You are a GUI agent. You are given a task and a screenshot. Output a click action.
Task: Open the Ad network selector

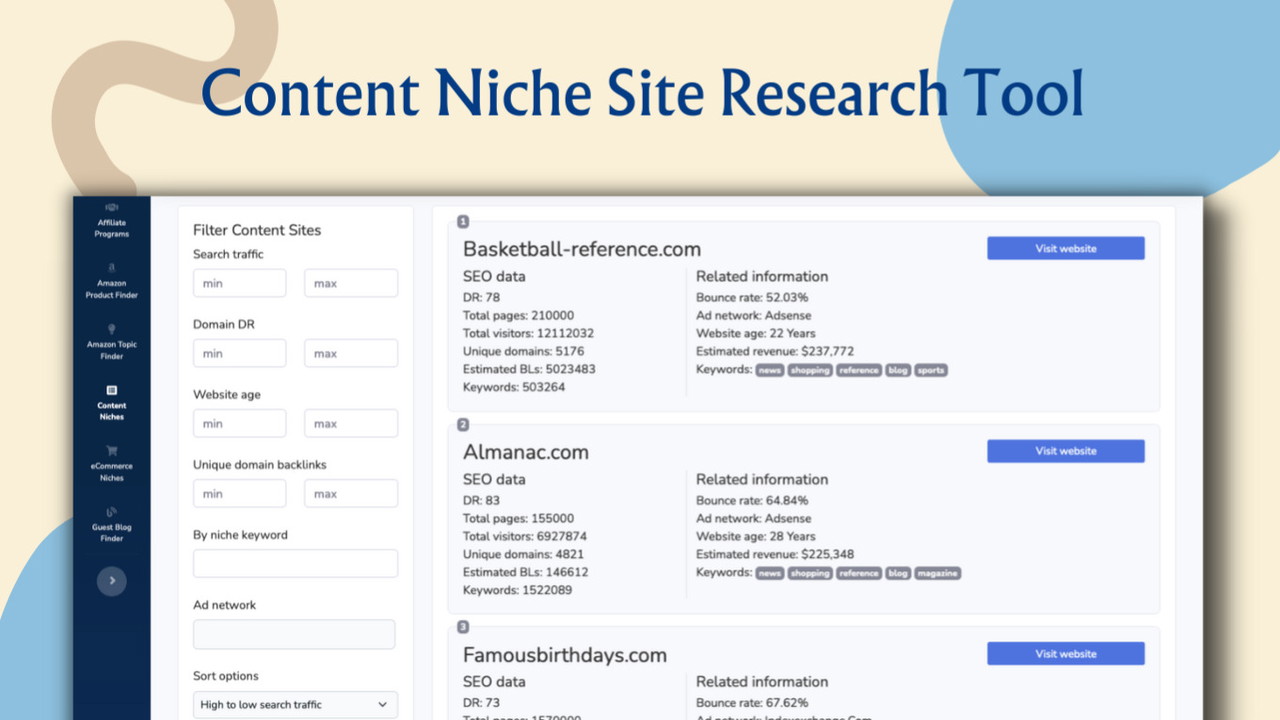click(x=294, y=634)
